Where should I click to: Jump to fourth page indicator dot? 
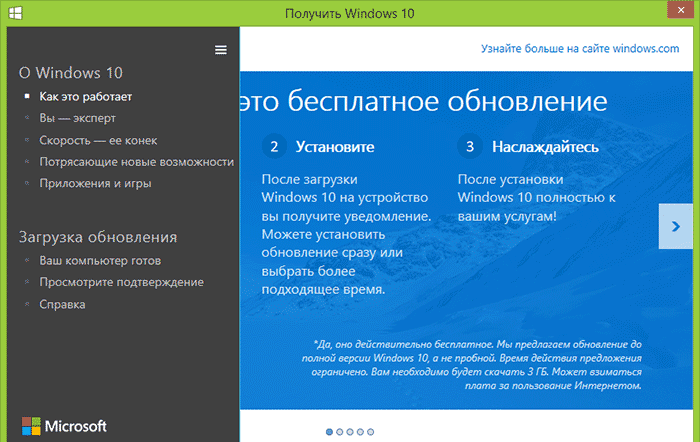click(x=360, y=432)
